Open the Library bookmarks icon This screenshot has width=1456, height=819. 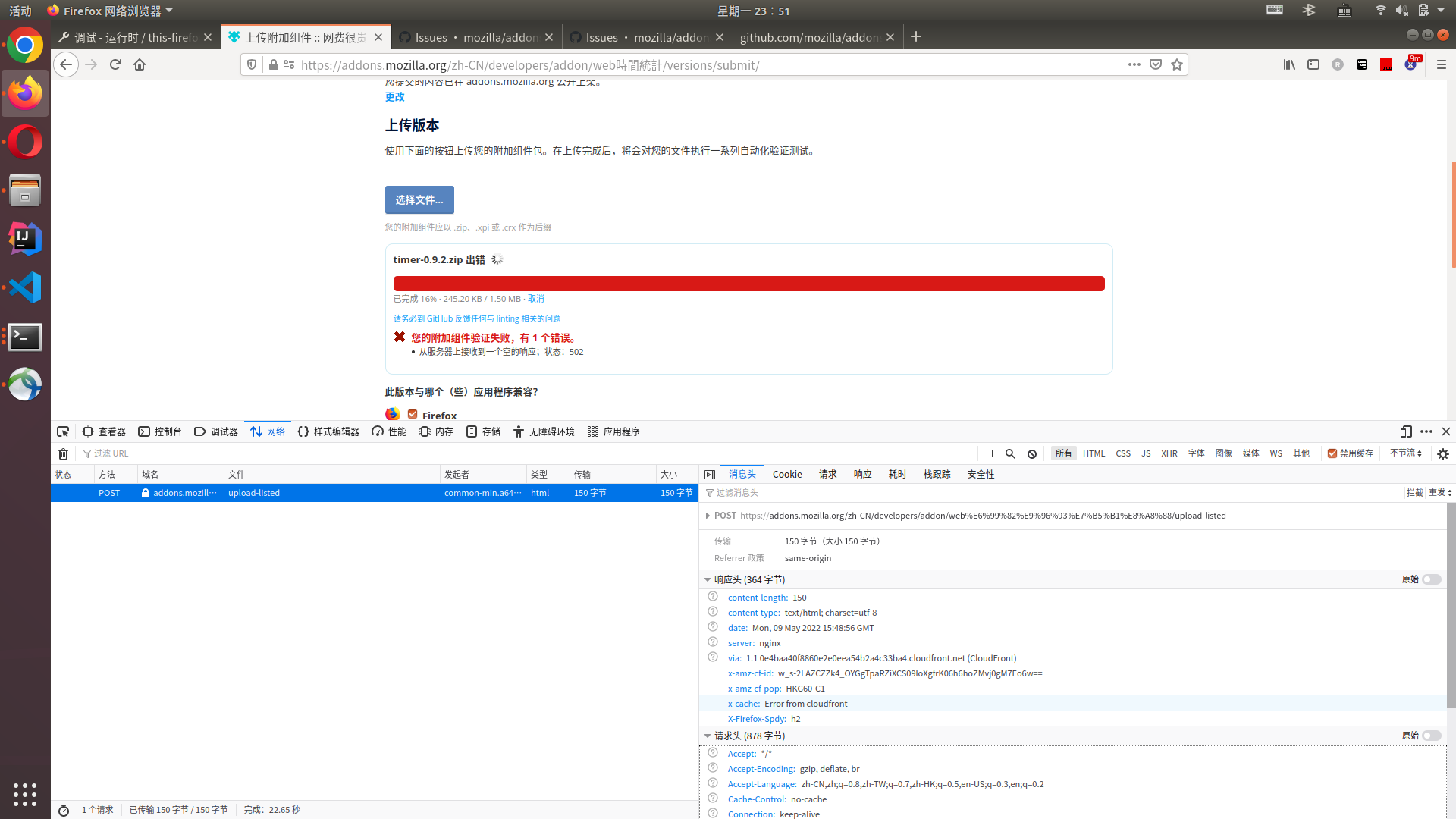click(1289, 64)
